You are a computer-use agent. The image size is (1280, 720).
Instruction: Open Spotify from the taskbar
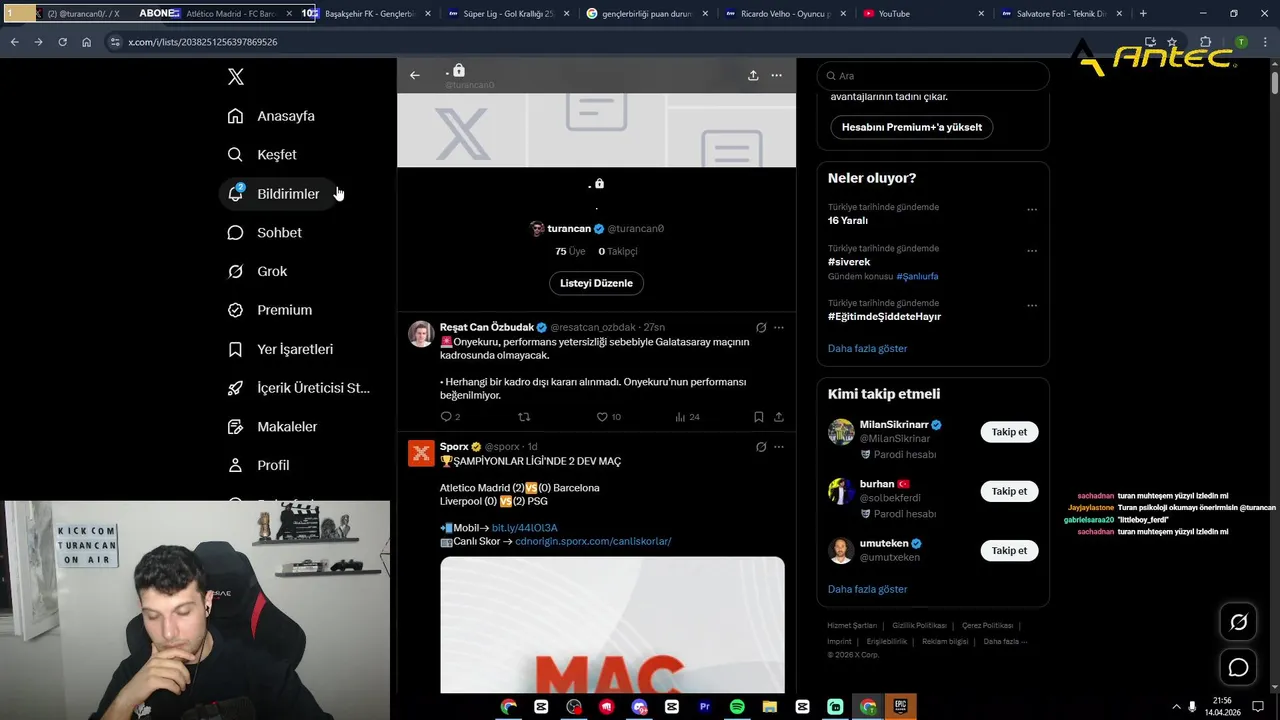click(737, 706)
